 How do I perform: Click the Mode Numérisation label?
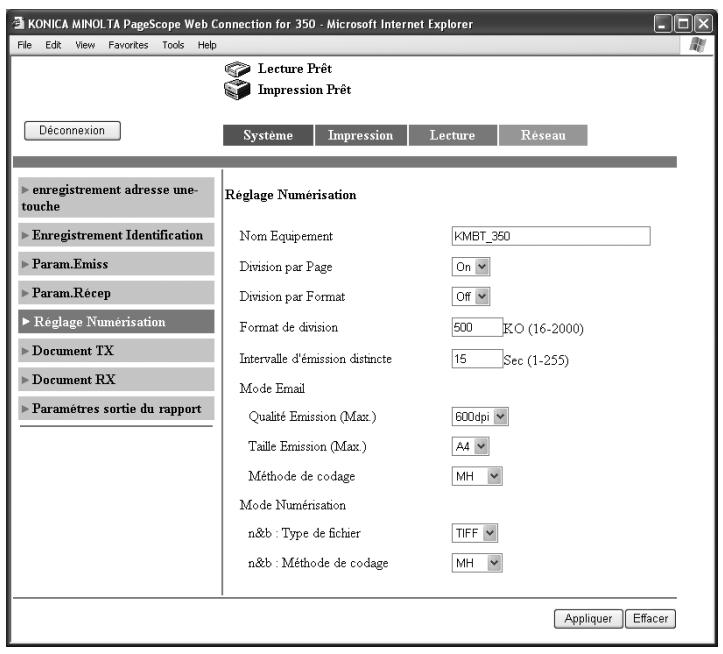(x=292, y=505)
